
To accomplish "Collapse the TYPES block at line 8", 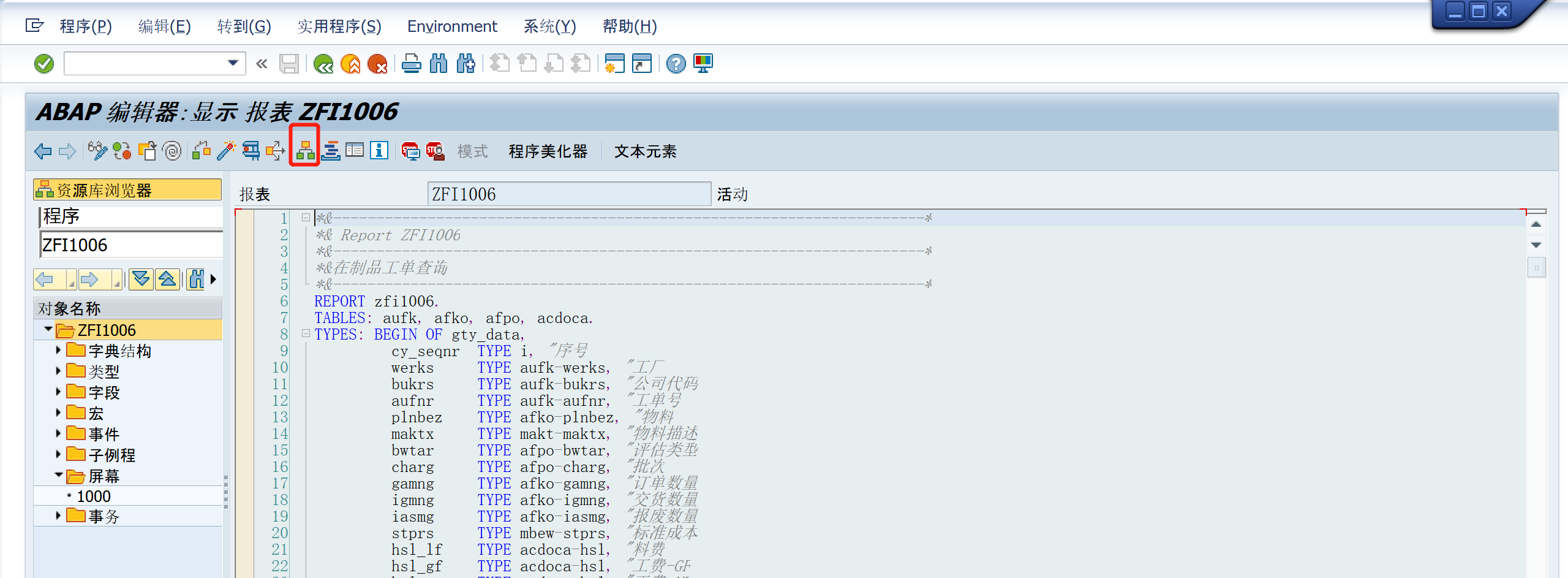I will point(304,334).
